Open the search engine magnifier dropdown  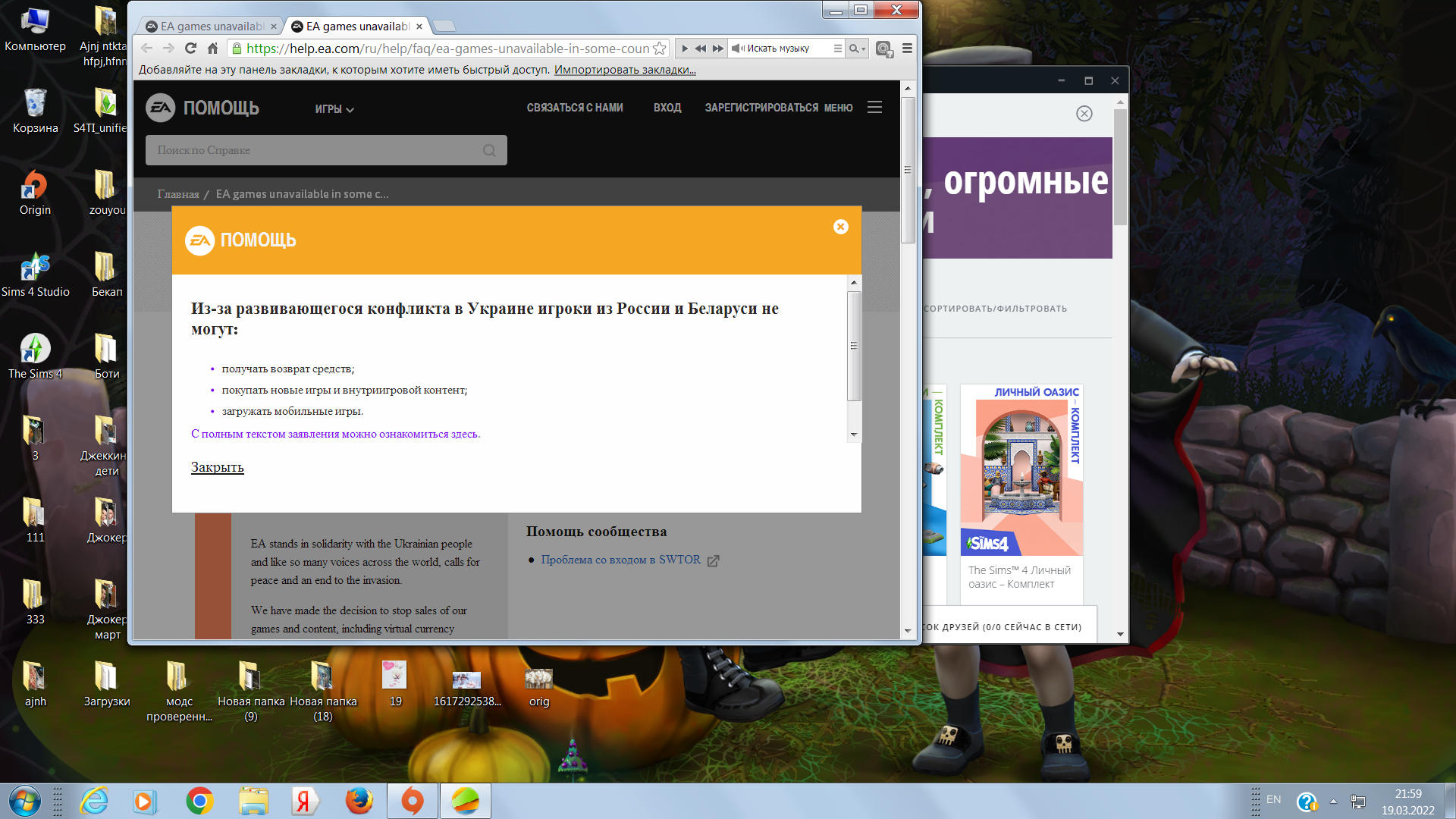pos(857,49)
